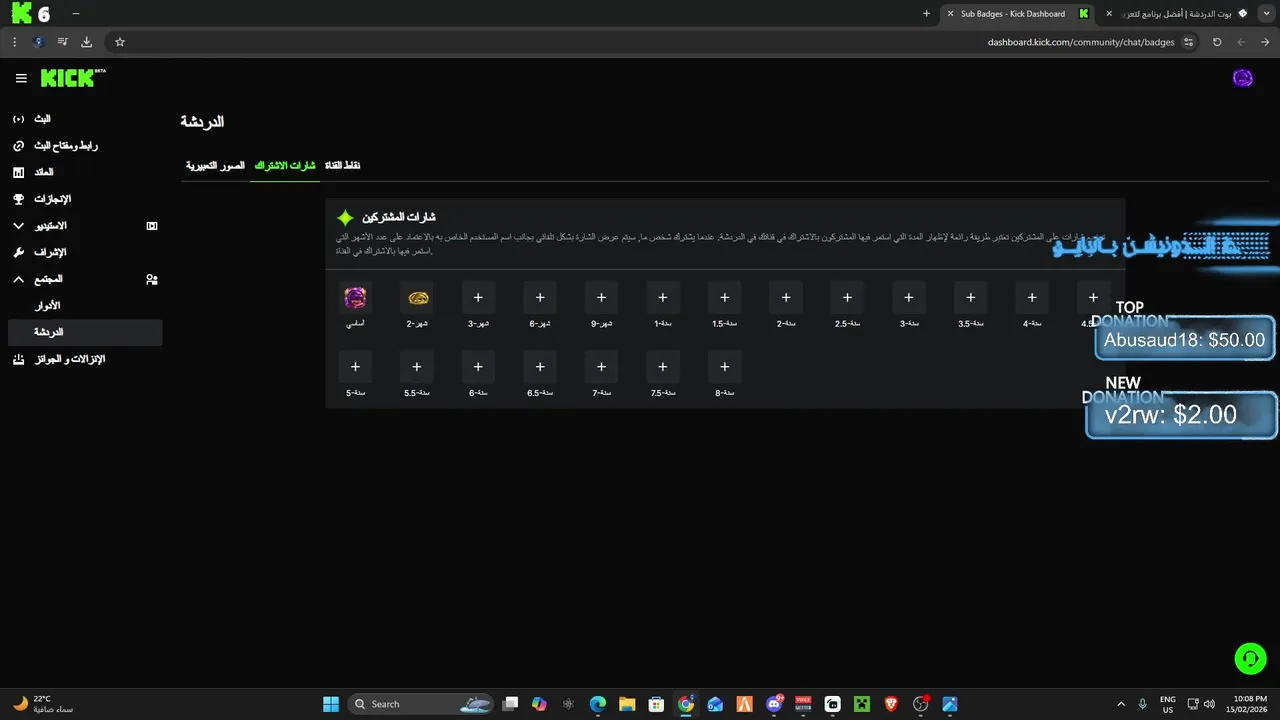
Task: Add badge for 4-سنة slot
Action: point(1032,298)
